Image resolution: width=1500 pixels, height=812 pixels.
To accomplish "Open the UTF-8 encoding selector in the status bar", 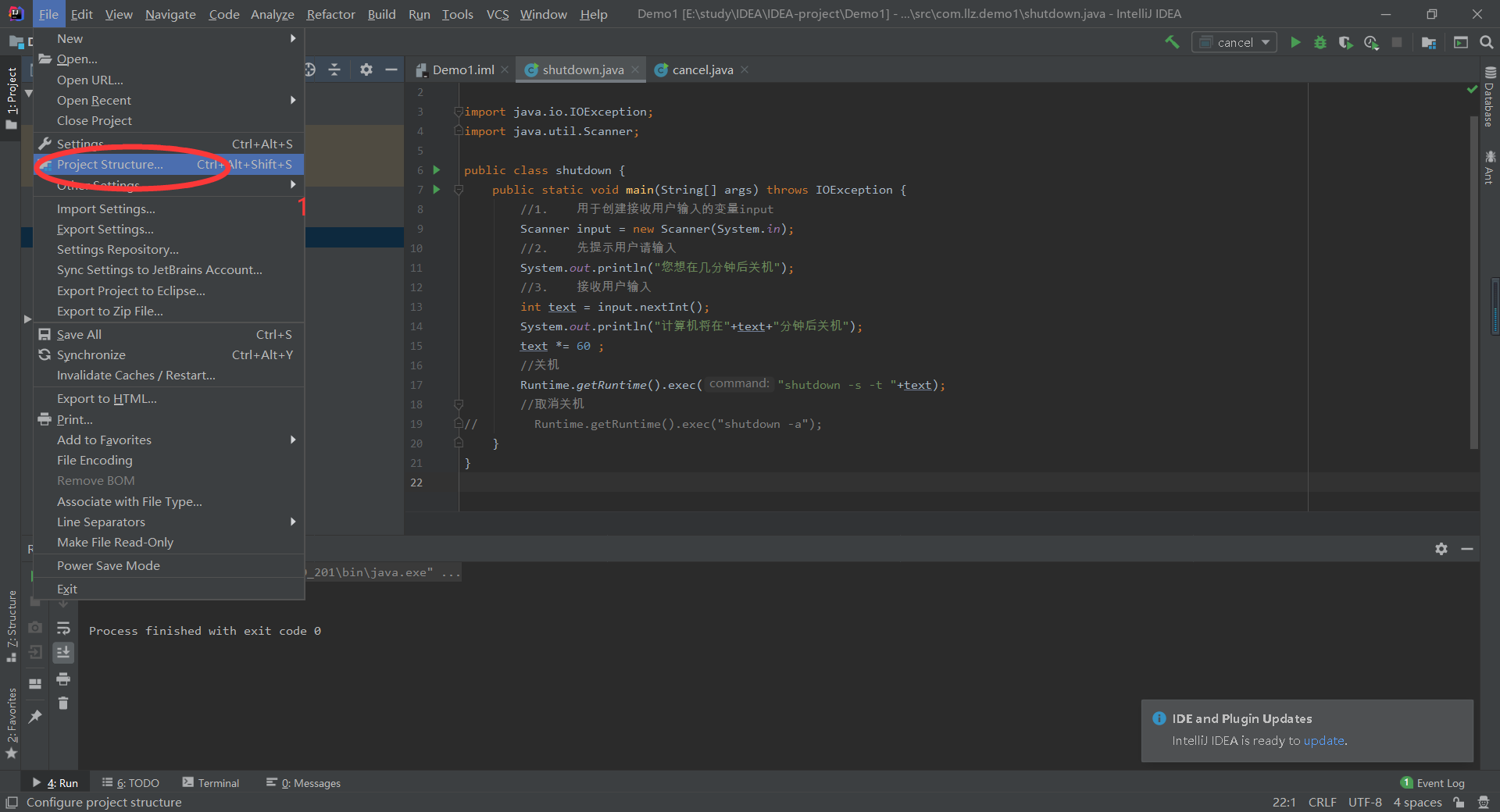I will point(1365,802).
